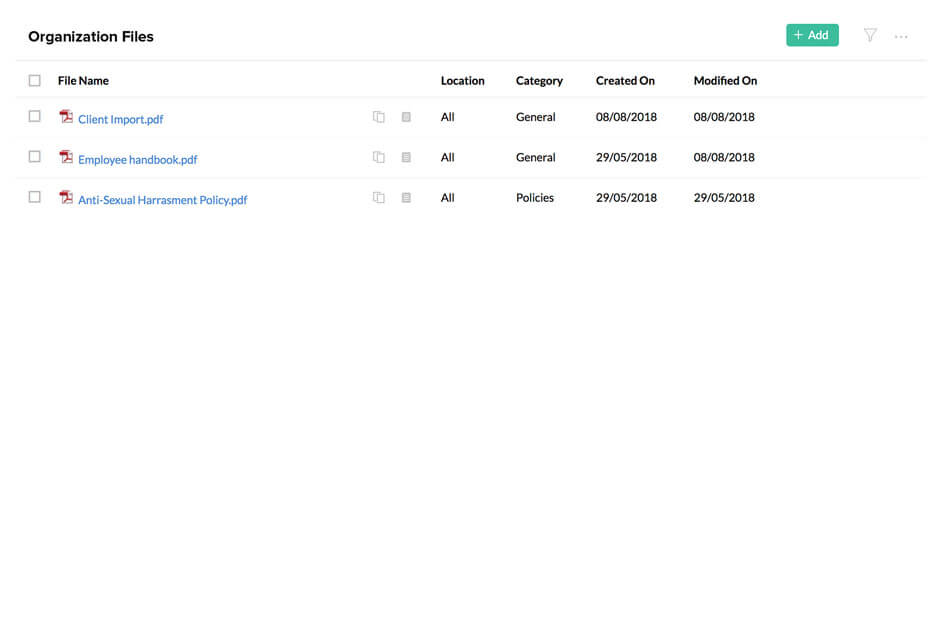Click the PDF icon beside Client Import.pdf

pyautogui.click(x=66, y=116)
